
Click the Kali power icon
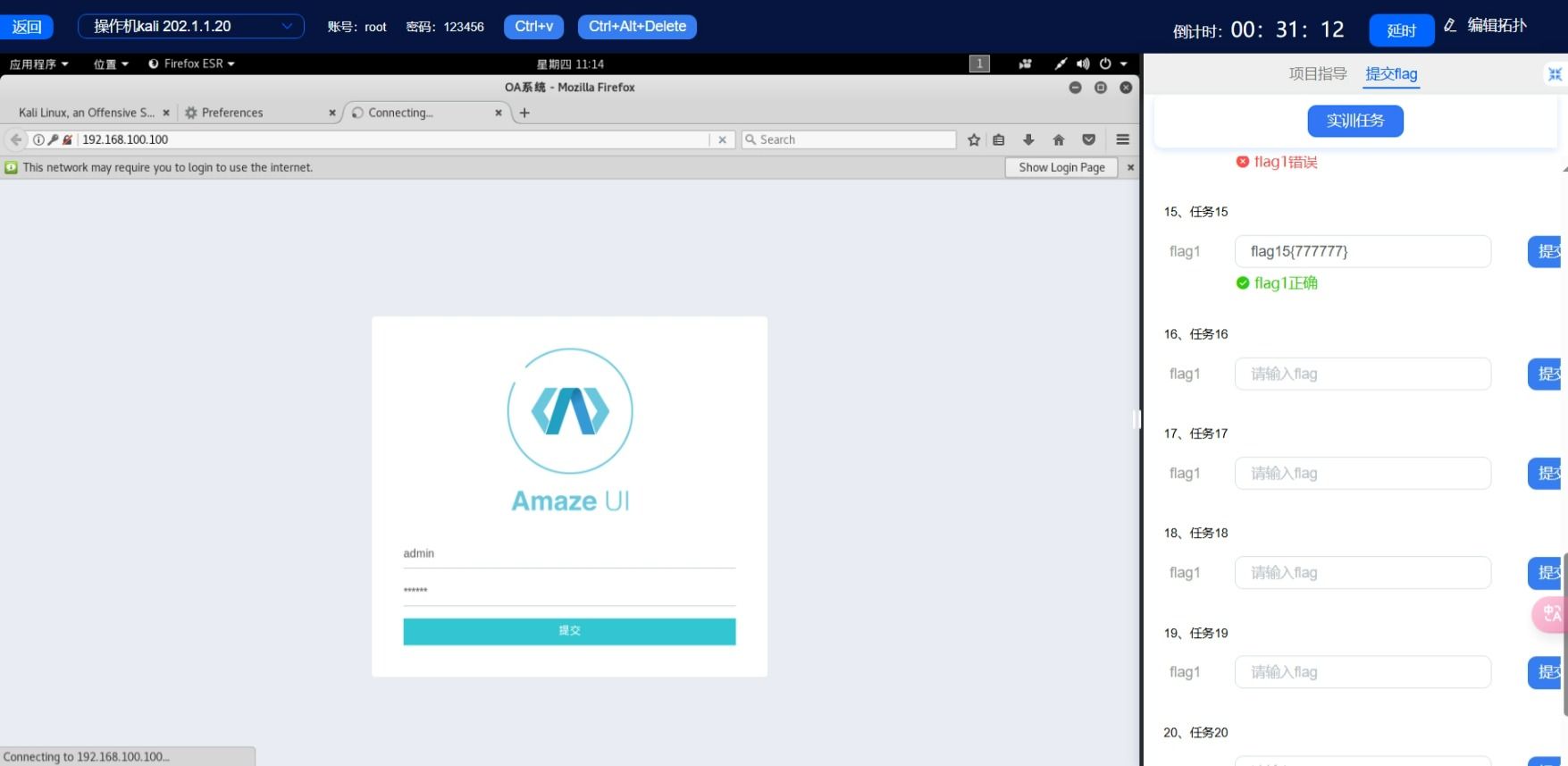coord(1105,63)
